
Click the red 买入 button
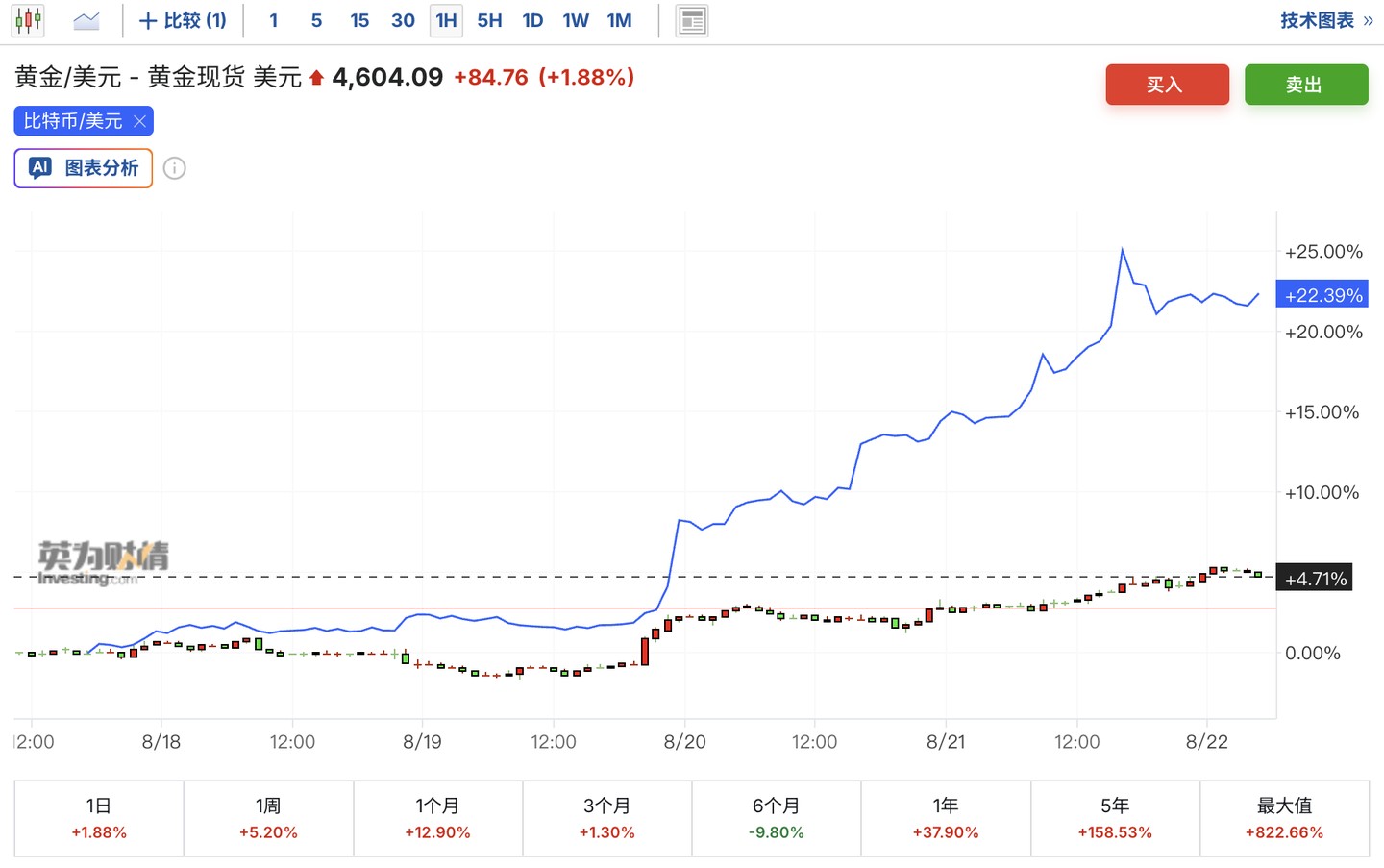1167,85
